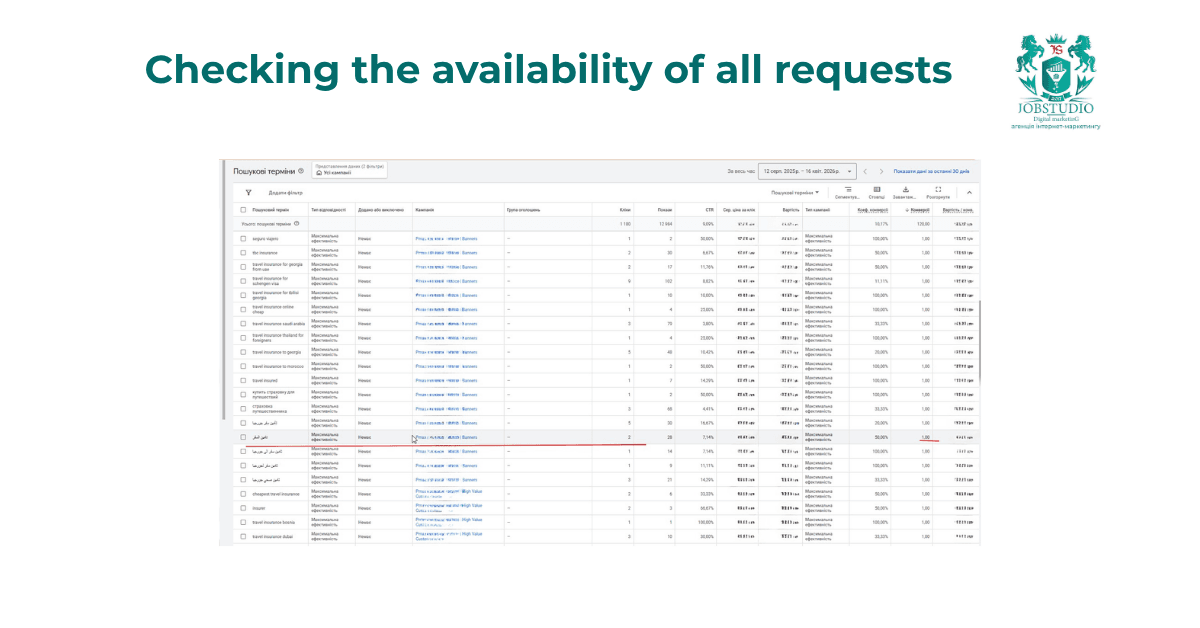1200x628 pixels.
Task: Open the Сегментувати segment tool
Action: click(848, 192)
